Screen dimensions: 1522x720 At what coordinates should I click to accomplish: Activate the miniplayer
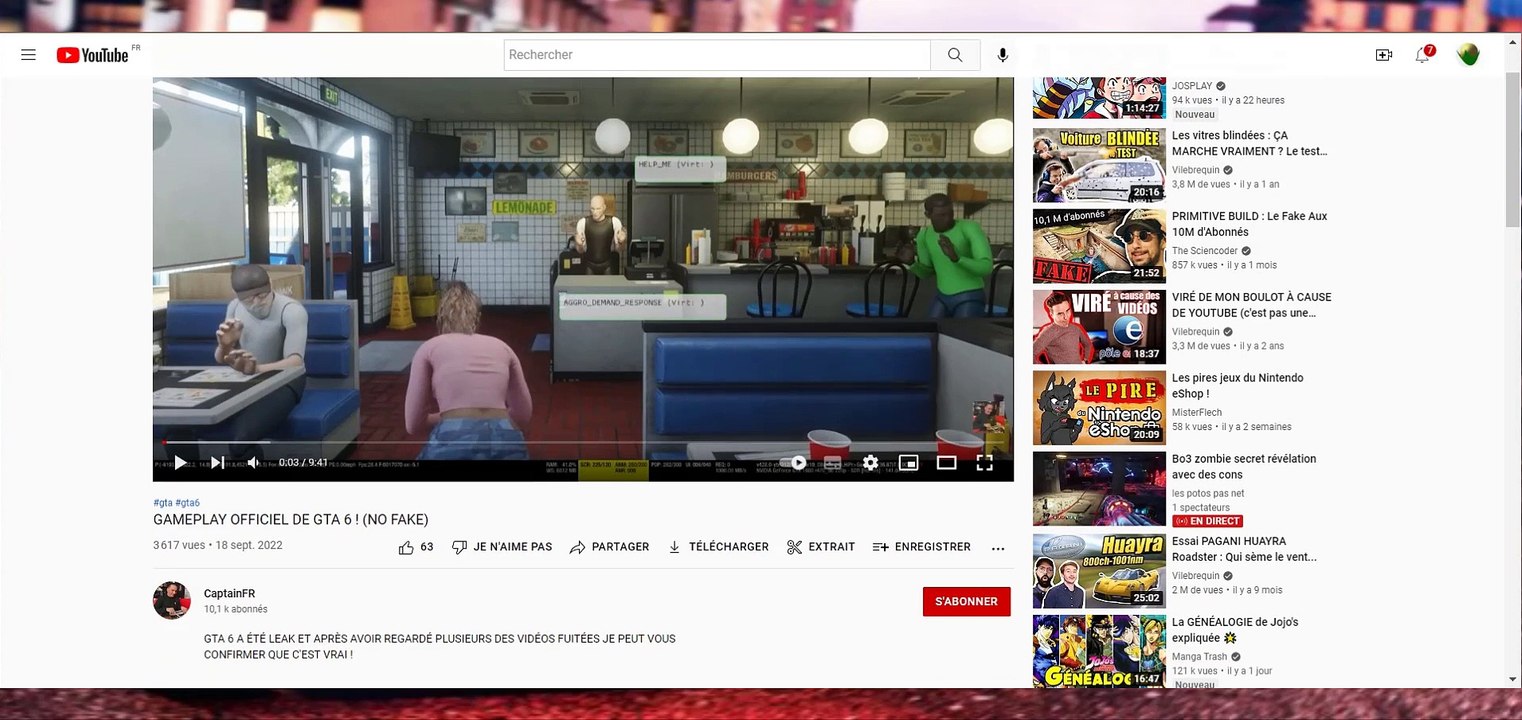908,462
